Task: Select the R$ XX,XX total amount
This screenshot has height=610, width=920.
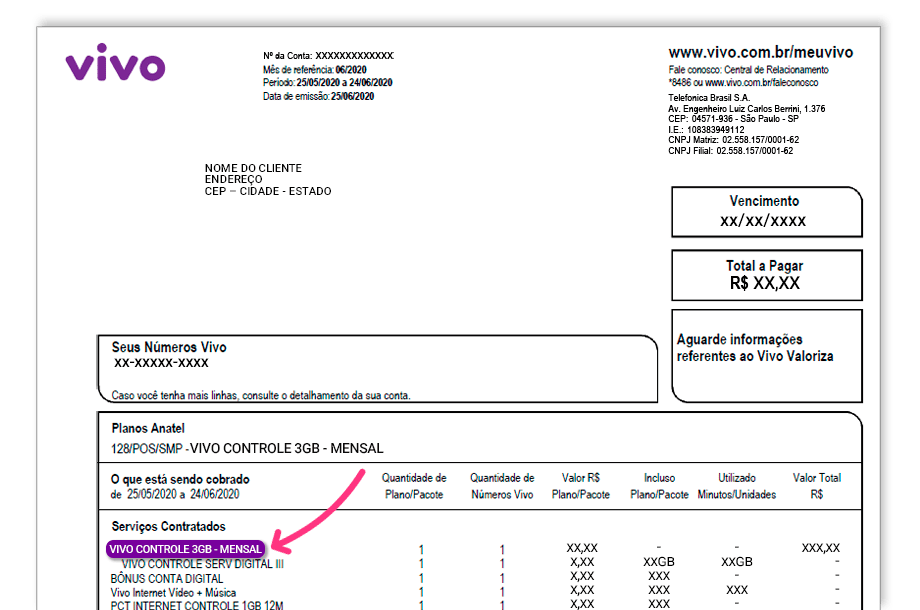Action: coord(765,283)
